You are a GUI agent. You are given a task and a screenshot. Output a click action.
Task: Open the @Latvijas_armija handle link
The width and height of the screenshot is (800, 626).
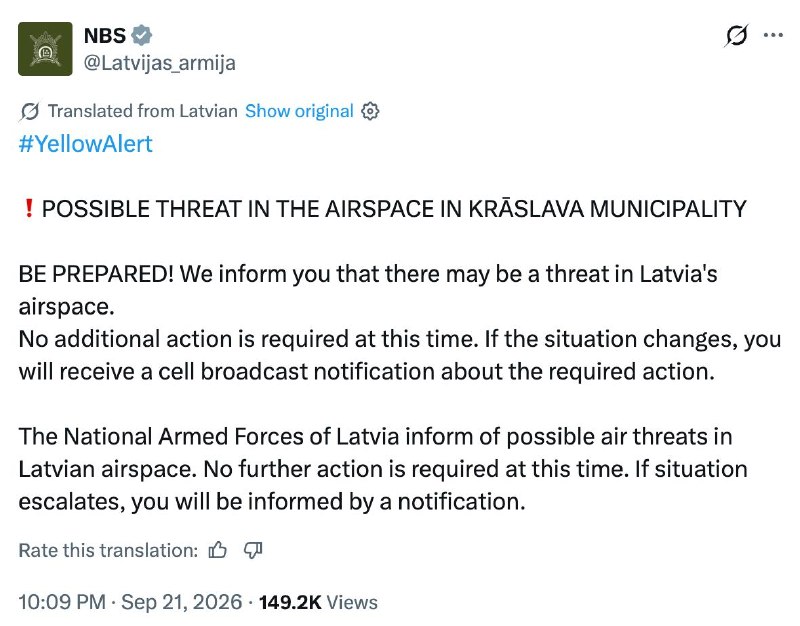[159, 63]
